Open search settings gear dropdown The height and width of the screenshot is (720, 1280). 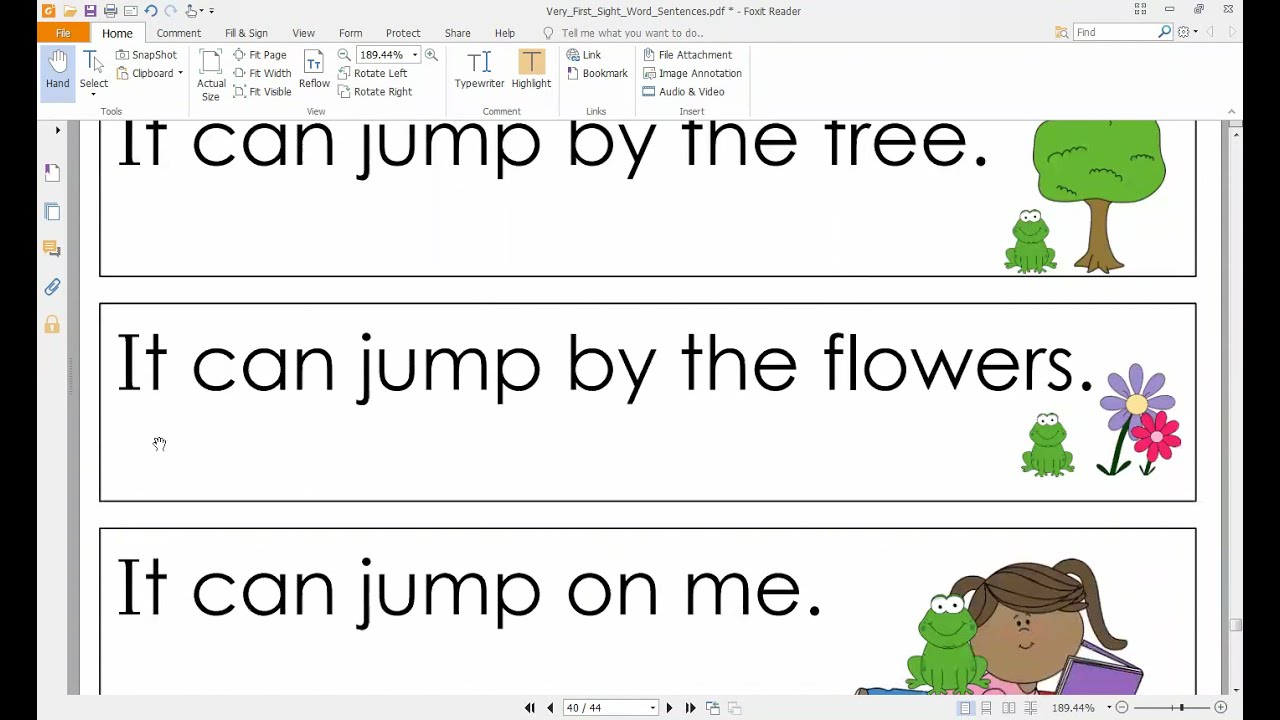1187,32
